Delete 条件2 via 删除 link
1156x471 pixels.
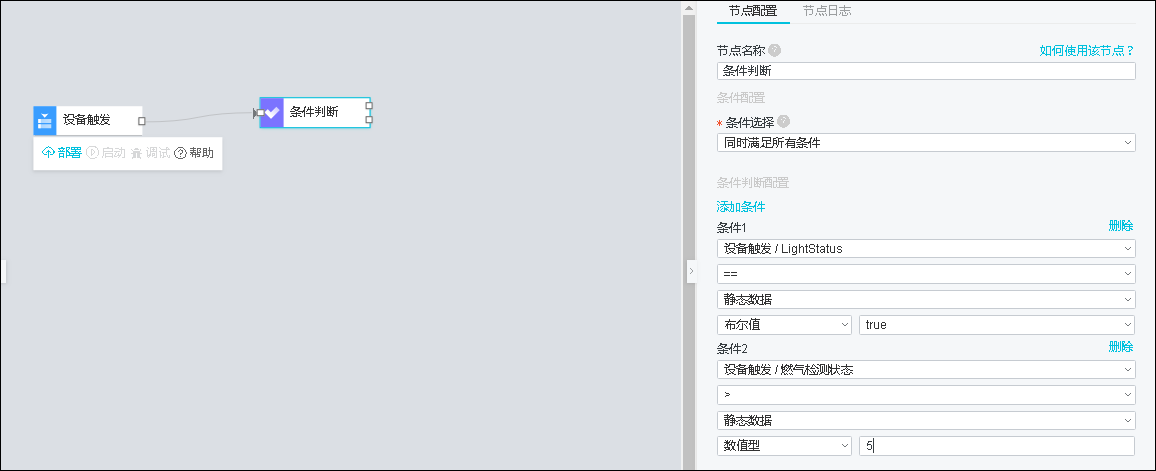point(1121,346)
